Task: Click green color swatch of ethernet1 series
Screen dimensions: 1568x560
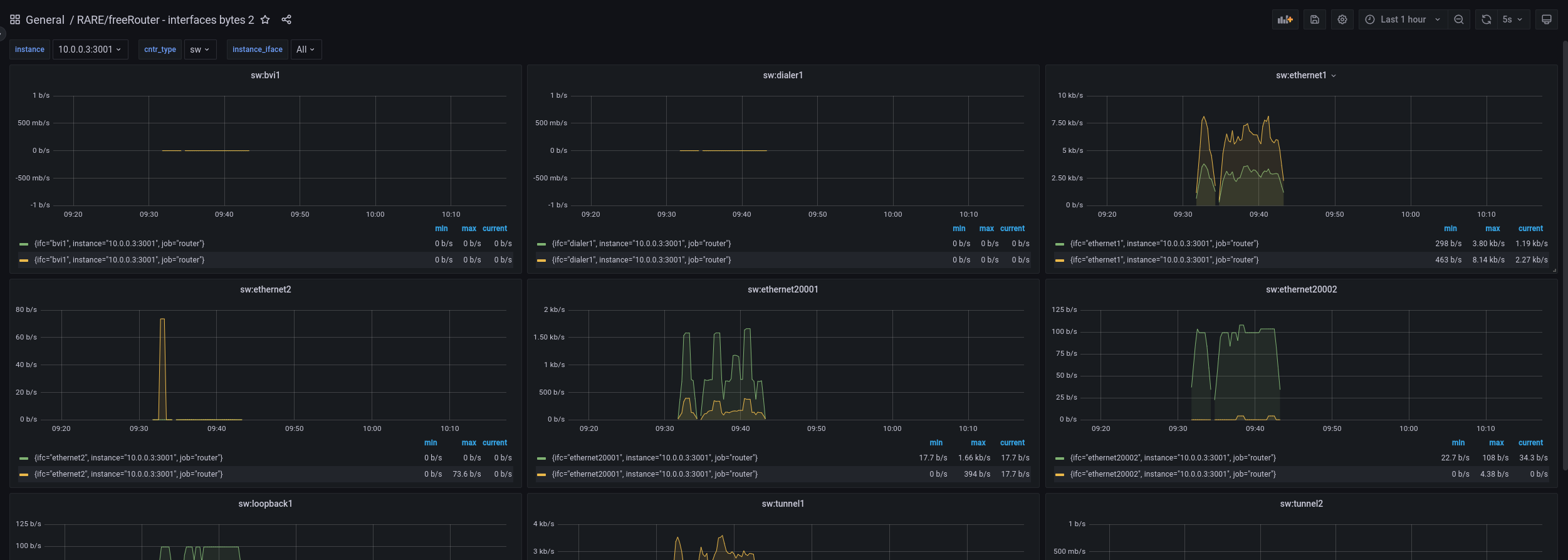Action: 1060,244
